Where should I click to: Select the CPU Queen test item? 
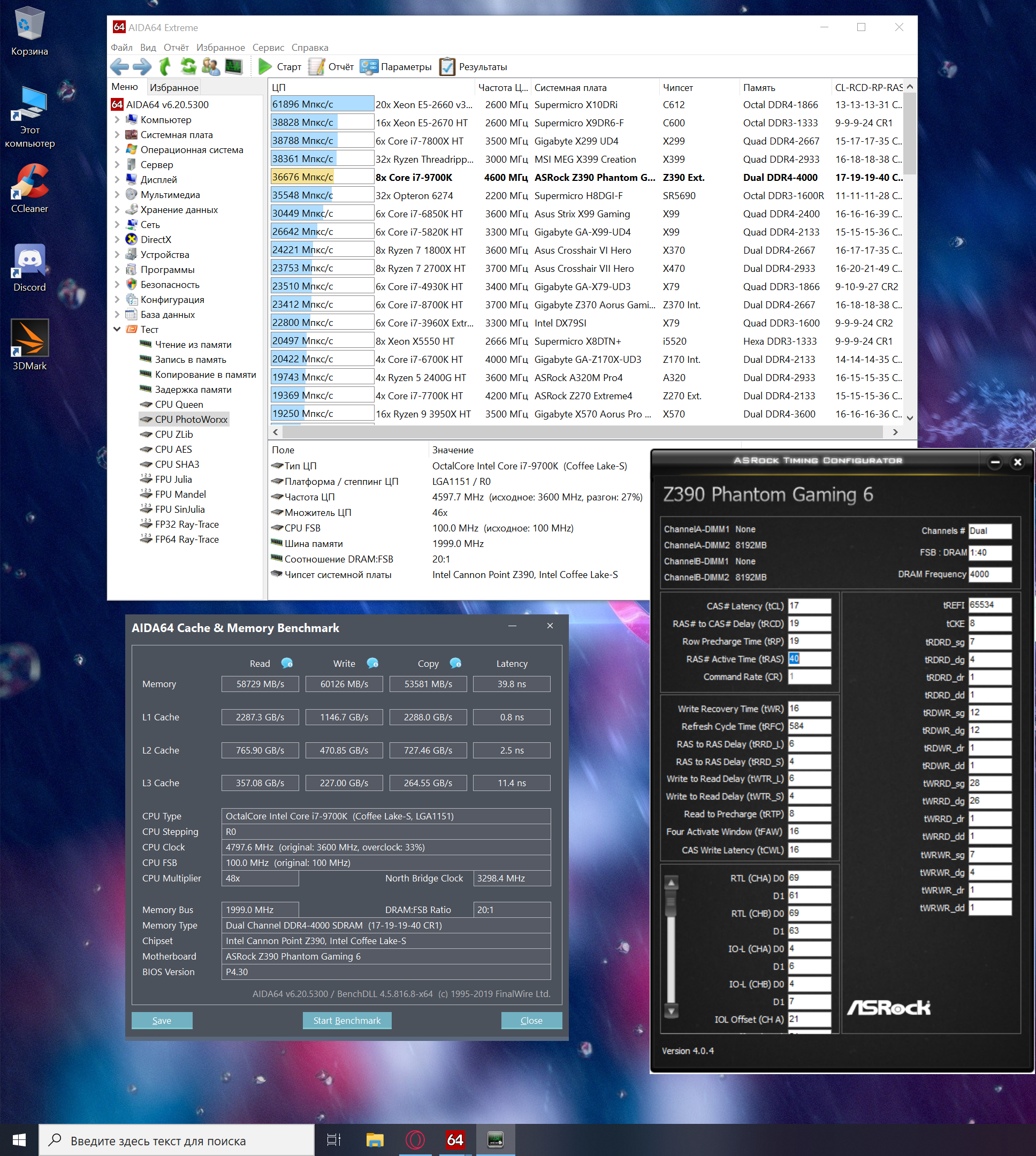(x=179, y=405)
